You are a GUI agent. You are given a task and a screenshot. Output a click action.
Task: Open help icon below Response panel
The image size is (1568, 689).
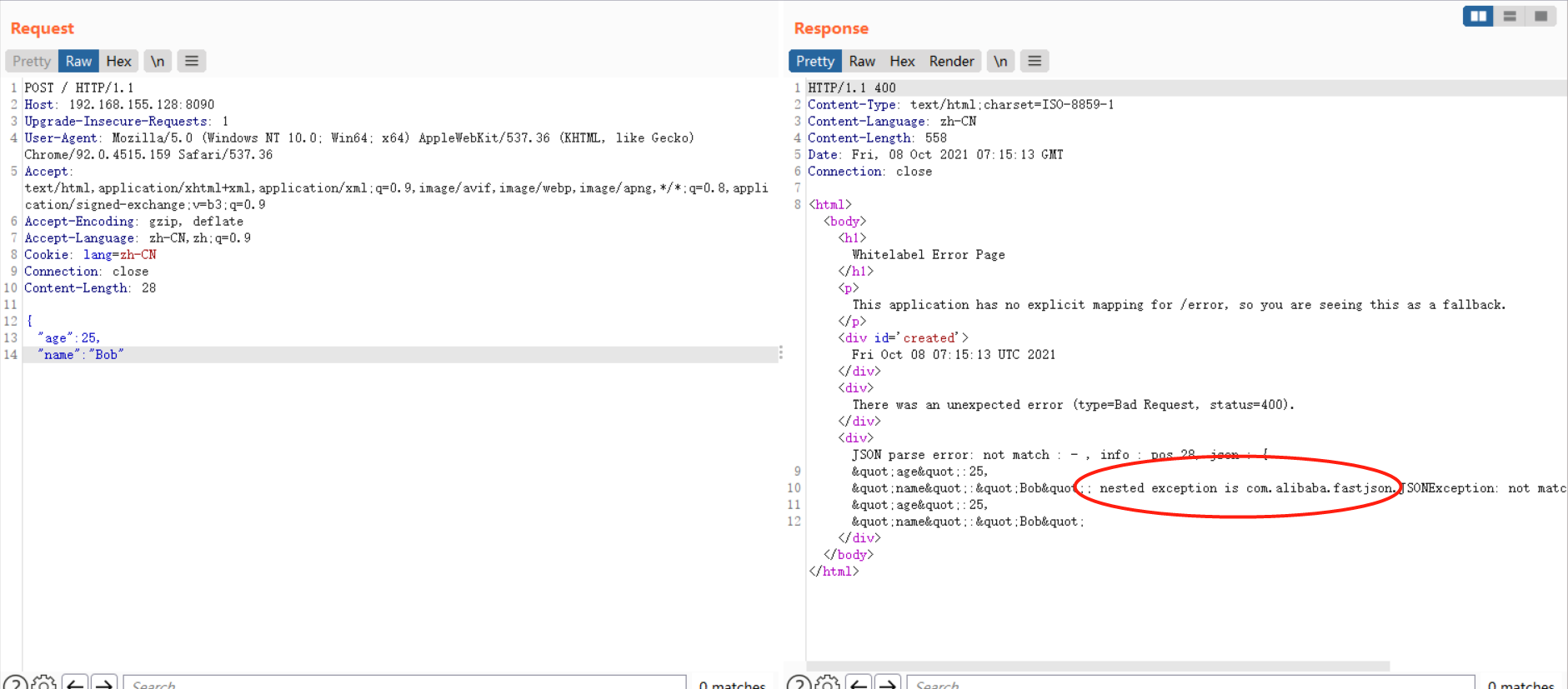(799, 683)
